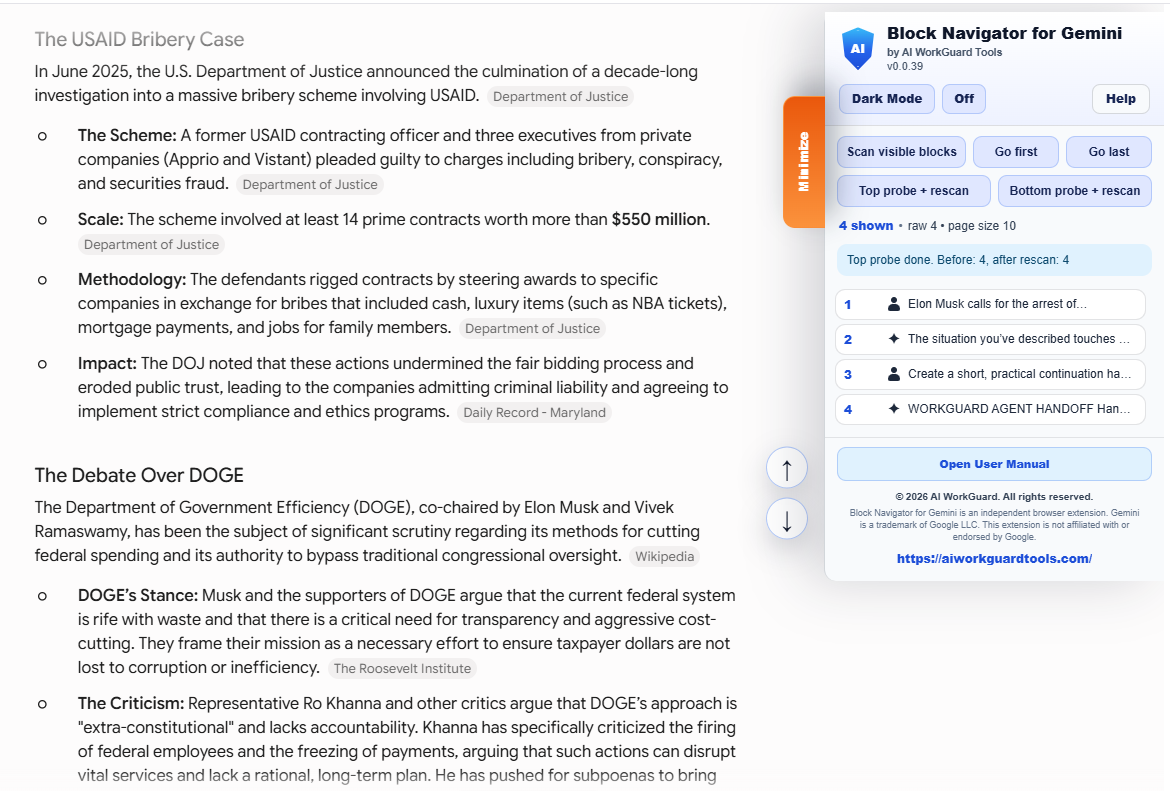
Task: Minimize the Block Navigator panel via orange tab
Action: pos(804,162)
